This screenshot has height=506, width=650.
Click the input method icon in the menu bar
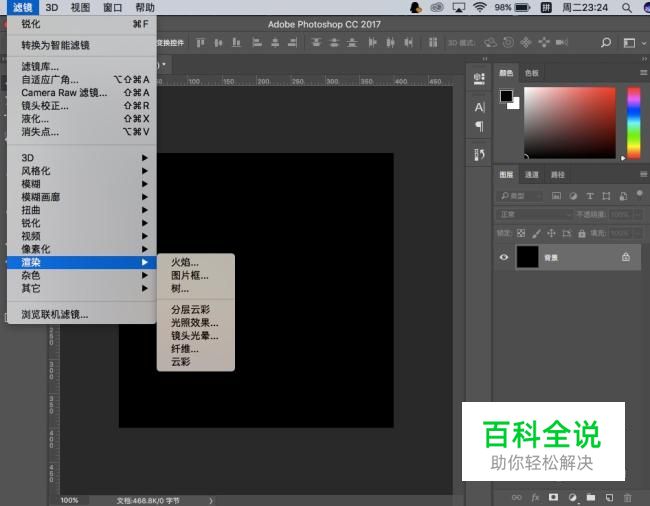546,7
